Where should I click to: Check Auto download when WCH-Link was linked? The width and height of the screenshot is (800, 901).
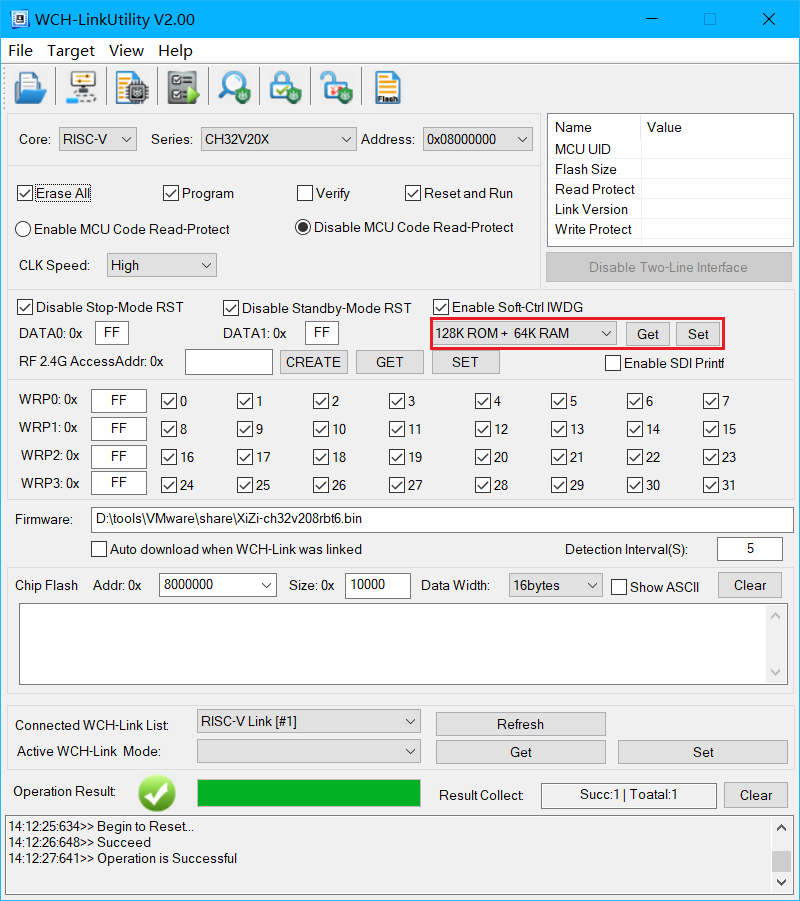[x=99, y=549]
